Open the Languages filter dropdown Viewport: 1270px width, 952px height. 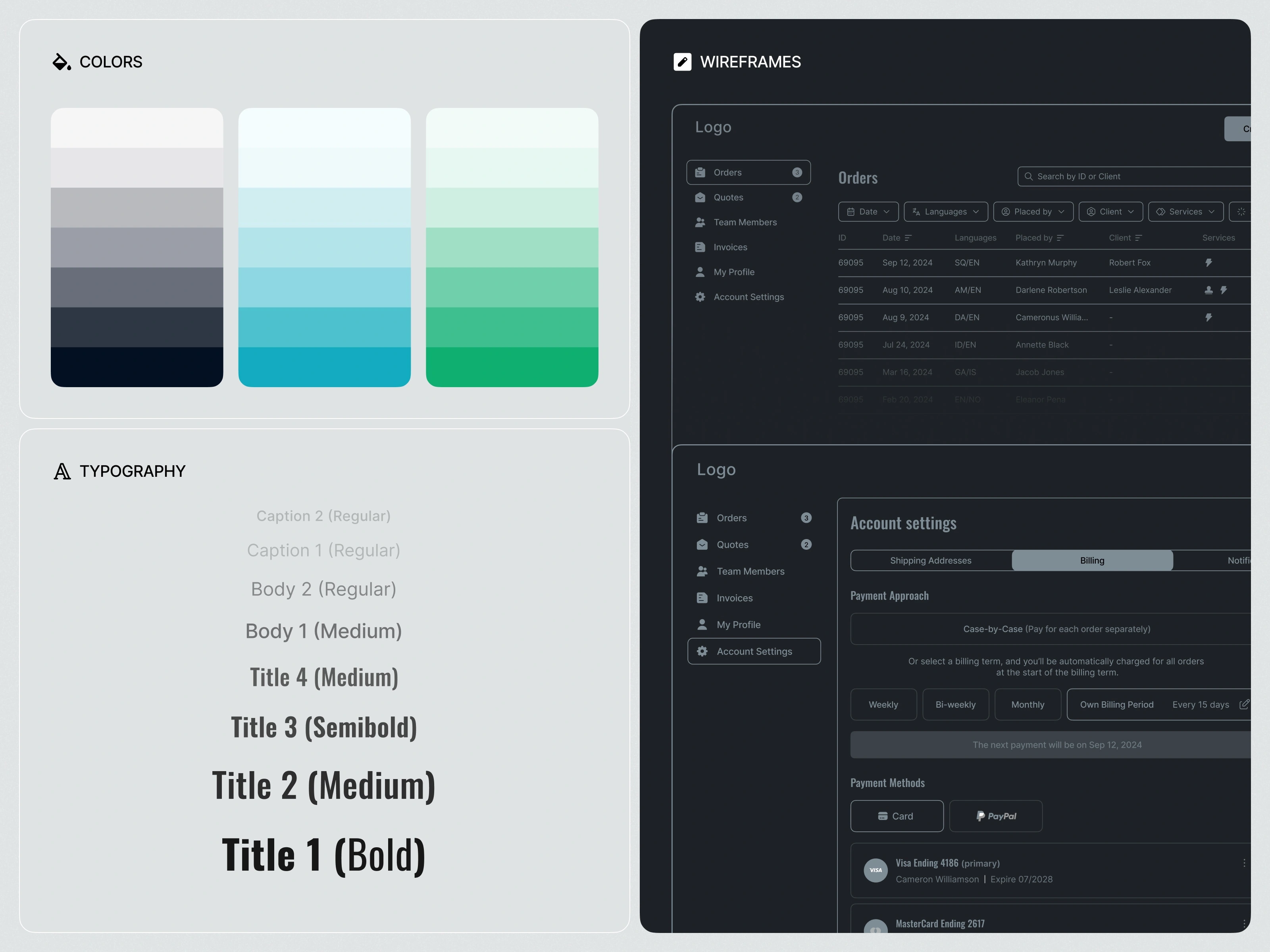point(945,212)
